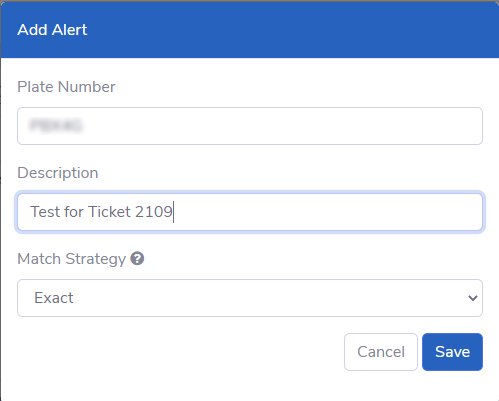
Task: Click blank dialog area left of Cancel
Action: (x=180, y=352)
